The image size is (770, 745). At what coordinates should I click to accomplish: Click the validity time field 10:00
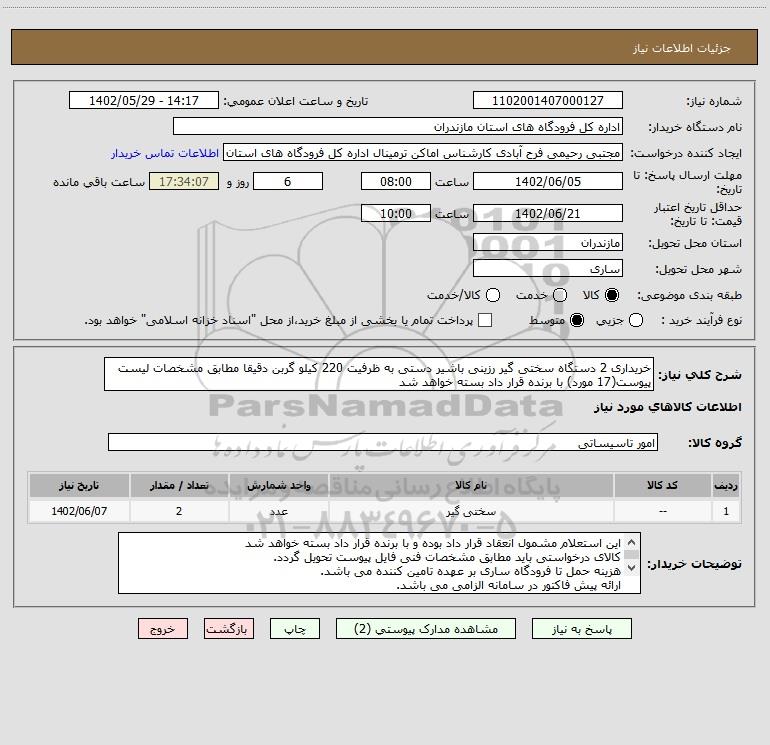(396, 213)
